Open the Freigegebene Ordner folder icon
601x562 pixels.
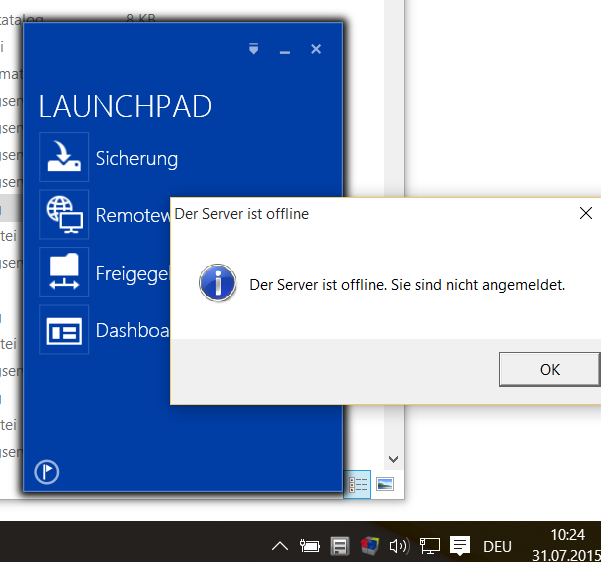pos(64,272)
